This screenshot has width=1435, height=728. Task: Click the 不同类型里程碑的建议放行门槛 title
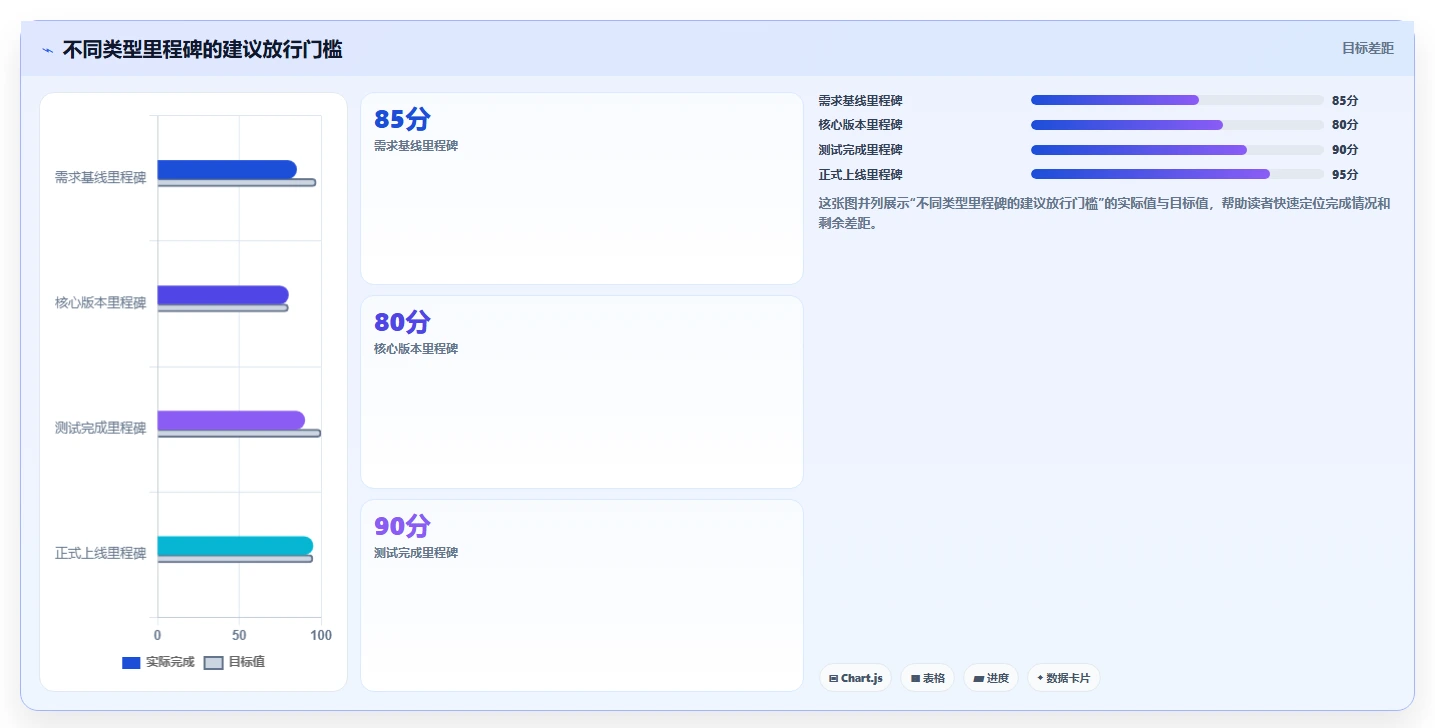[x=202, y=50]
